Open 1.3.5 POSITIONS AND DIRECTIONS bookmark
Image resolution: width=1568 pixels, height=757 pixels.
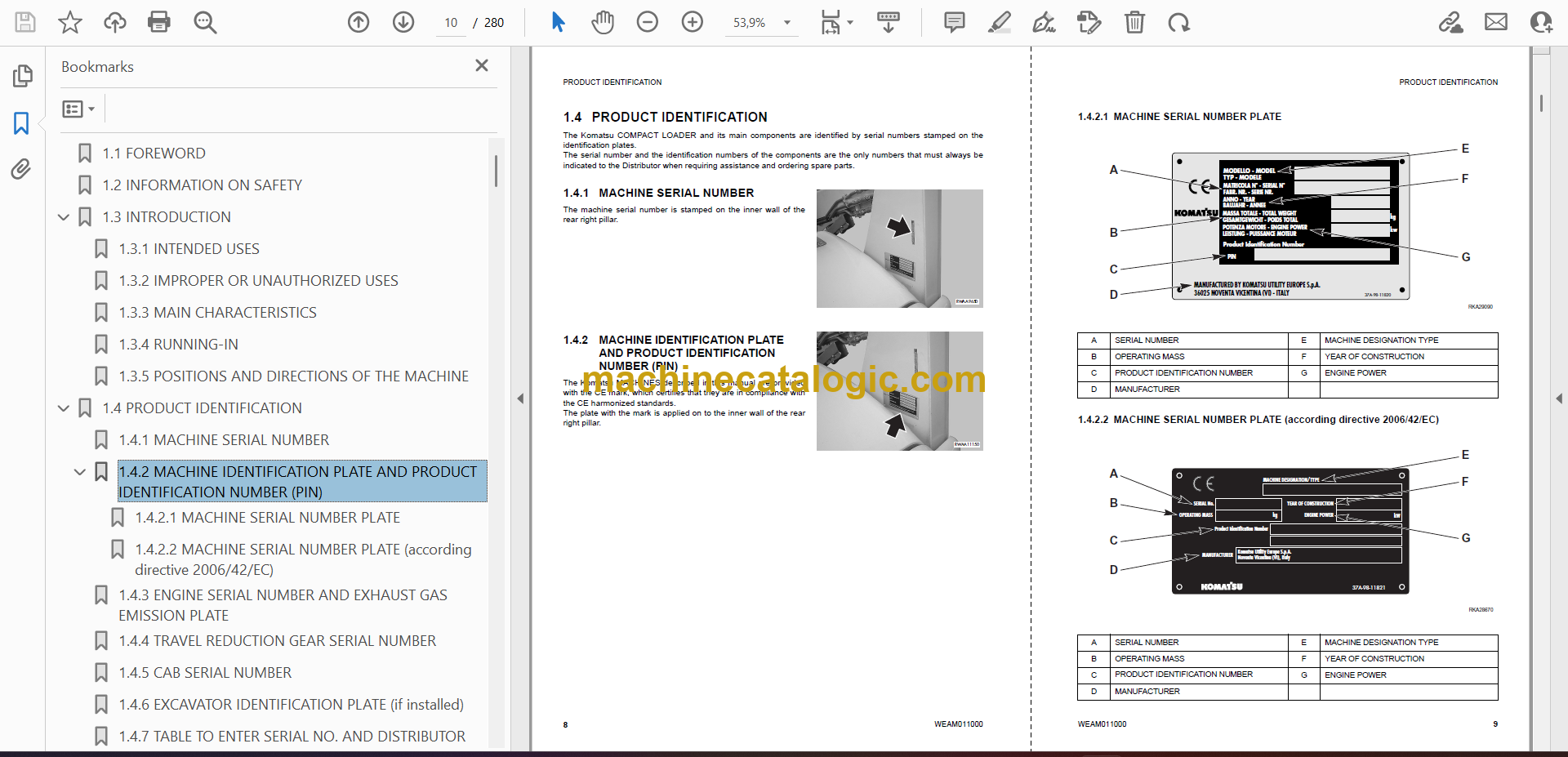click(x=293, y=376)
